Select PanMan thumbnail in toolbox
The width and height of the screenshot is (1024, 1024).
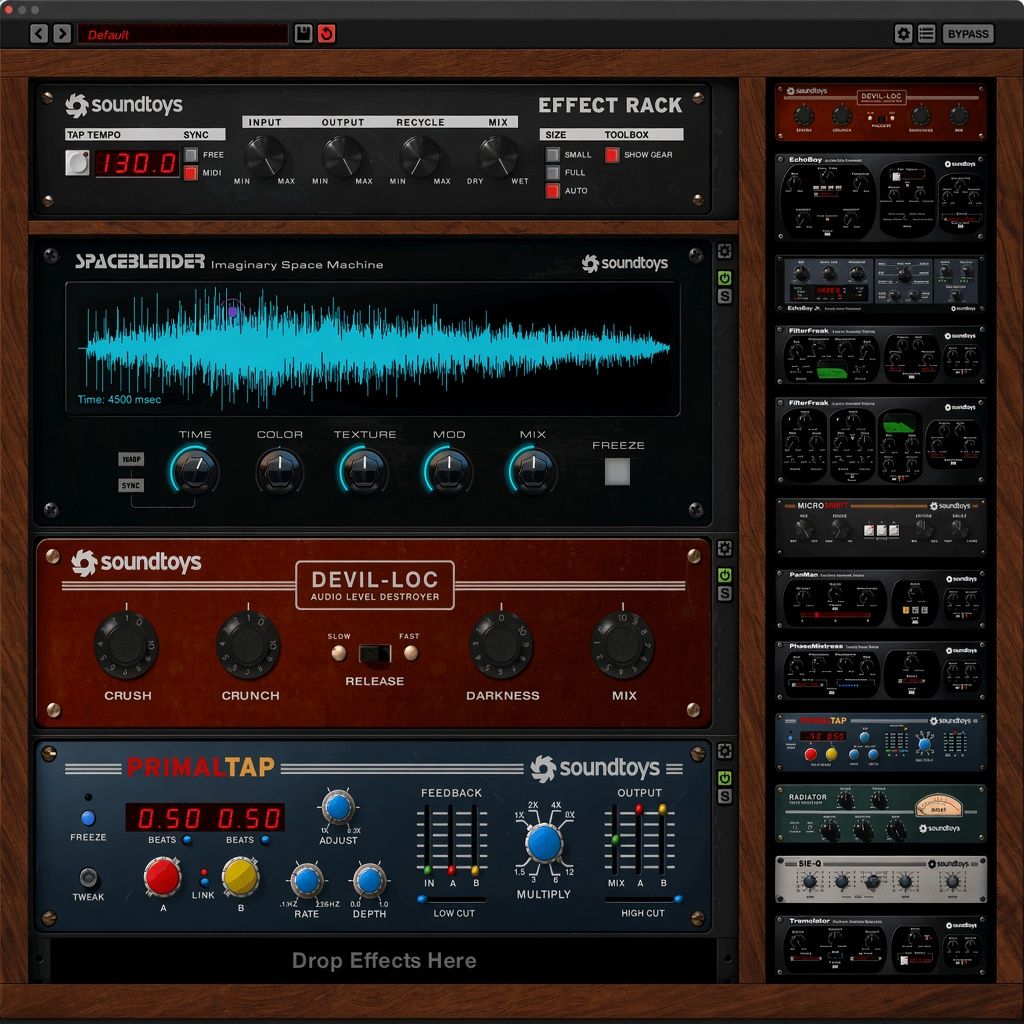pyautogui.click(x=880, y=599)
